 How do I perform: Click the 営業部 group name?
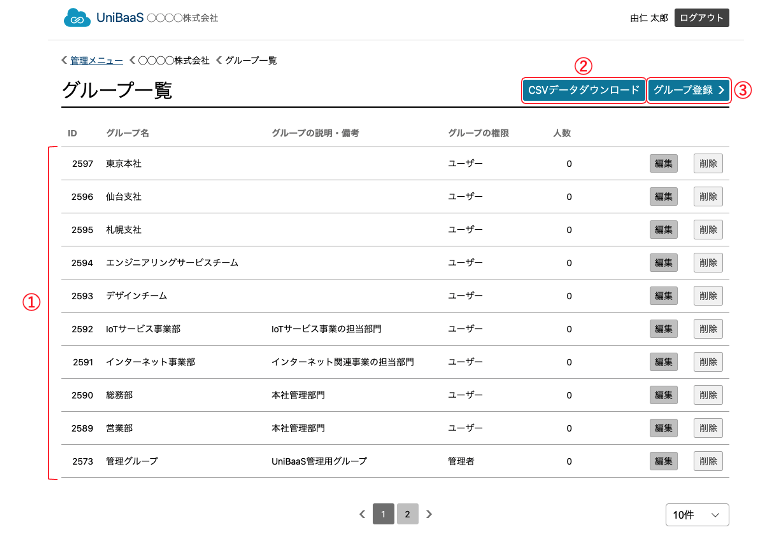click(x=119, y=428)
